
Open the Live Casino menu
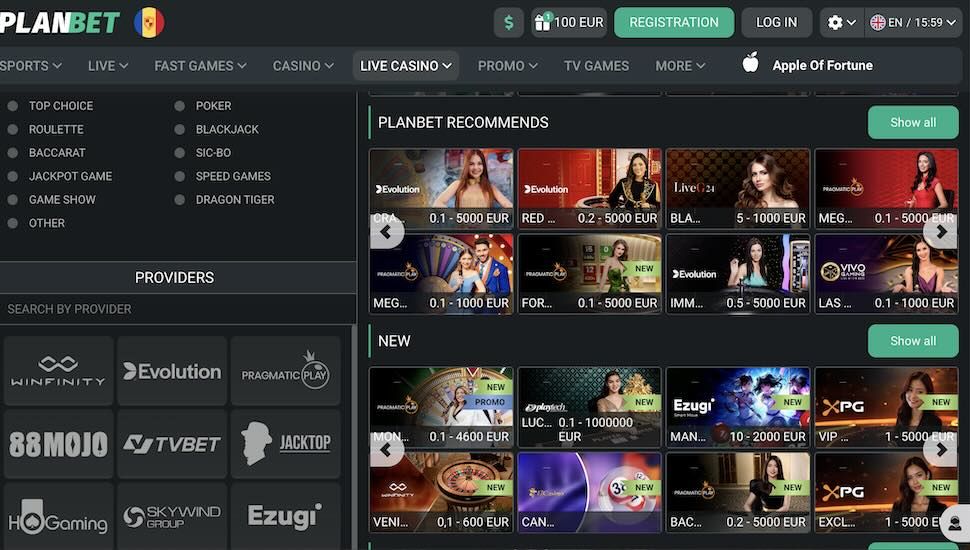pos(405,66)
